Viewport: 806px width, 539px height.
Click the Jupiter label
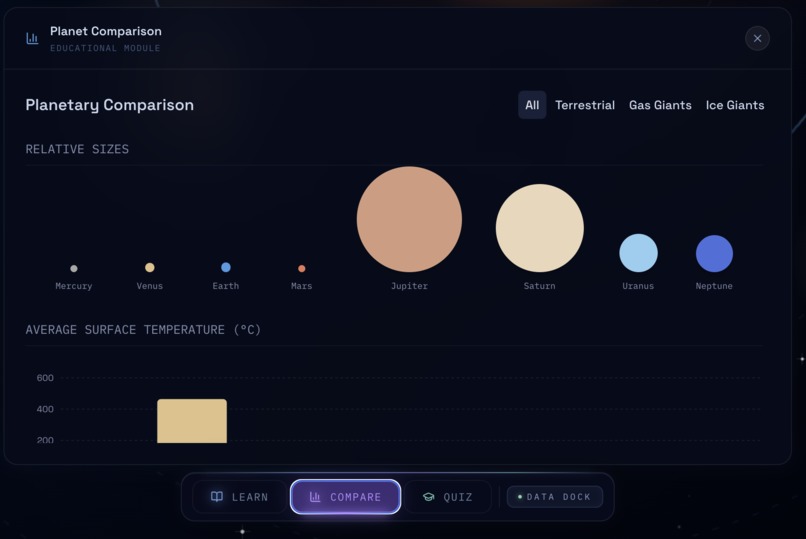[x=409, y=286]
